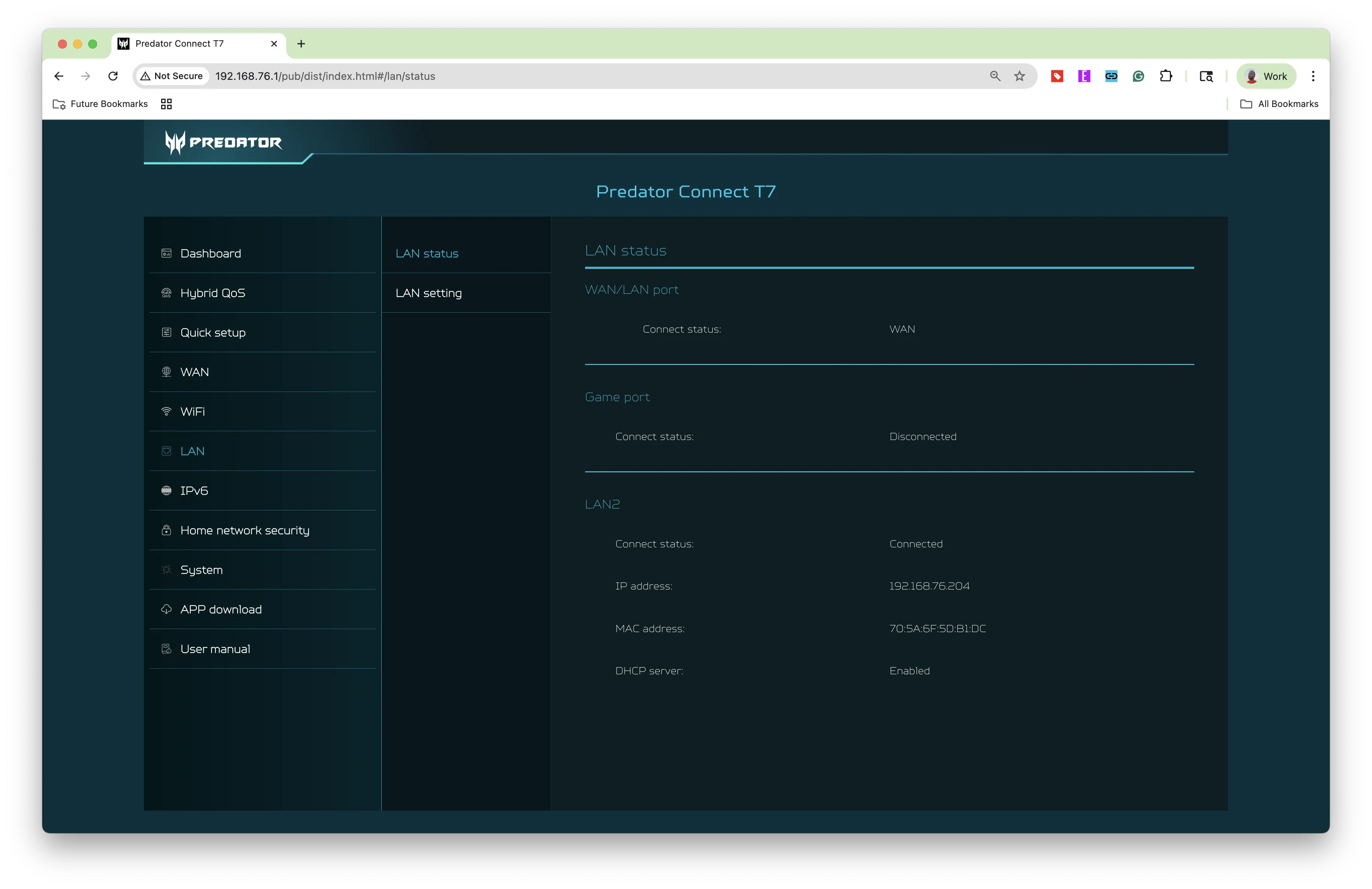Screen dimensions: 1372x889
Task: Open the APP download menu item
Action: tap(262, 609)
